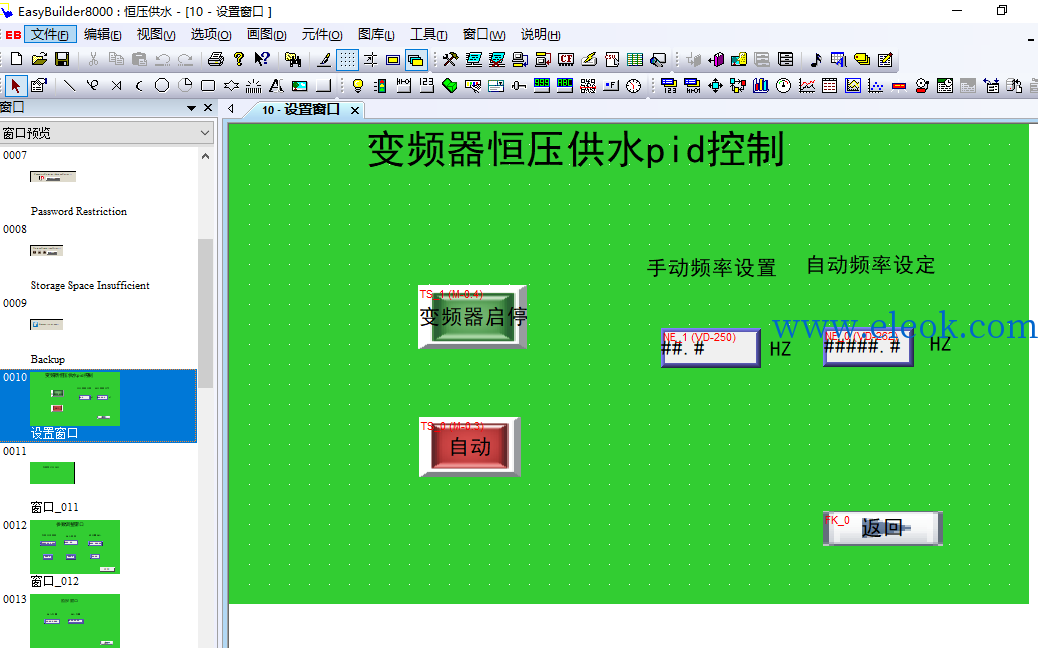Insert the clock timer object
The image size is (1038, 648).
tap(634, 85)
